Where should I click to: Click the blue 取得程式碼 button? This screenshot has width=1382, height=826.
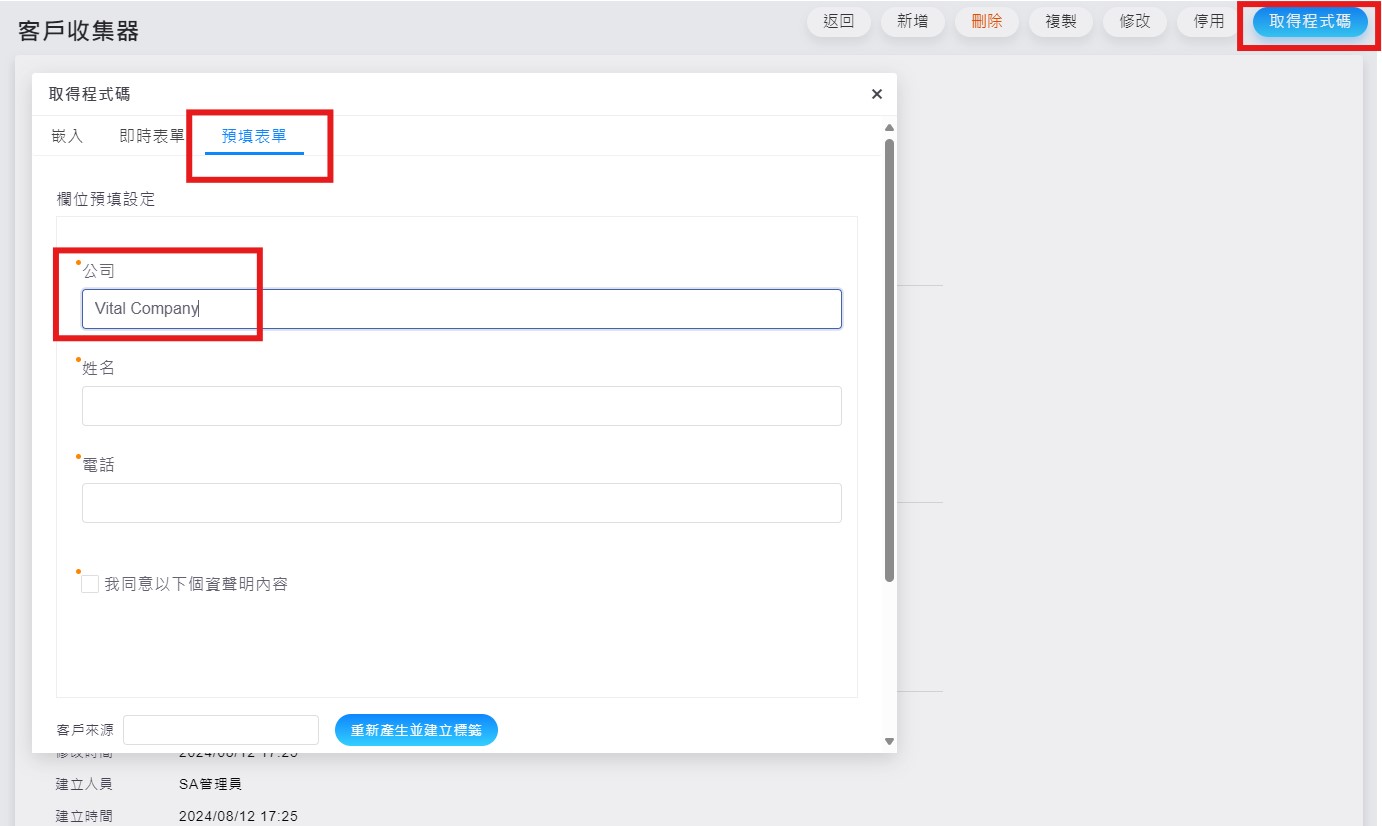[x=1309, y=21]
